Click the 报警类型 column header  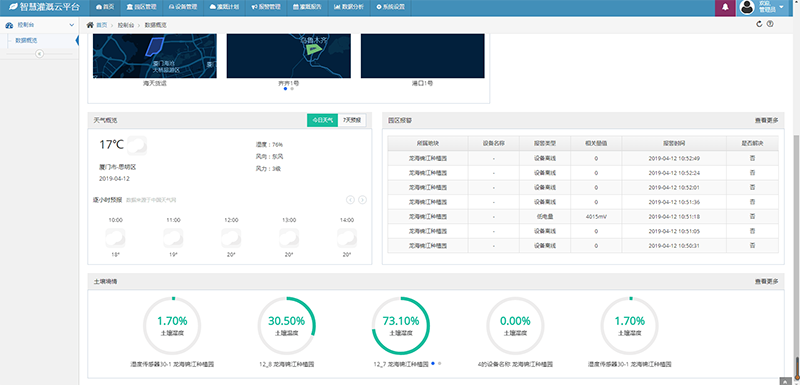pos(545,143)
